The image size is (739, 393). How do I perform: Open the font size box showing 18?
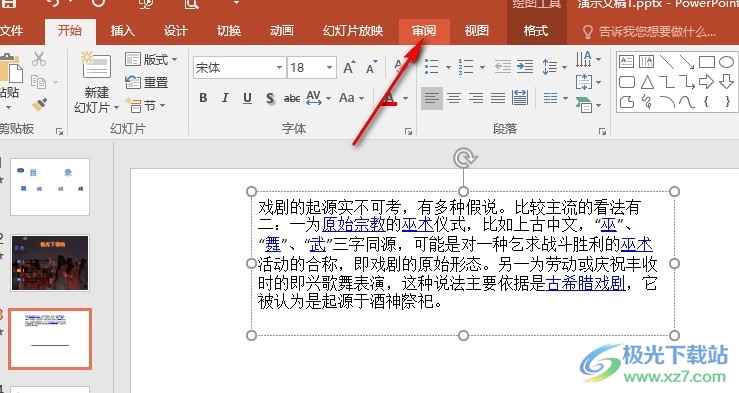(312, 68)
